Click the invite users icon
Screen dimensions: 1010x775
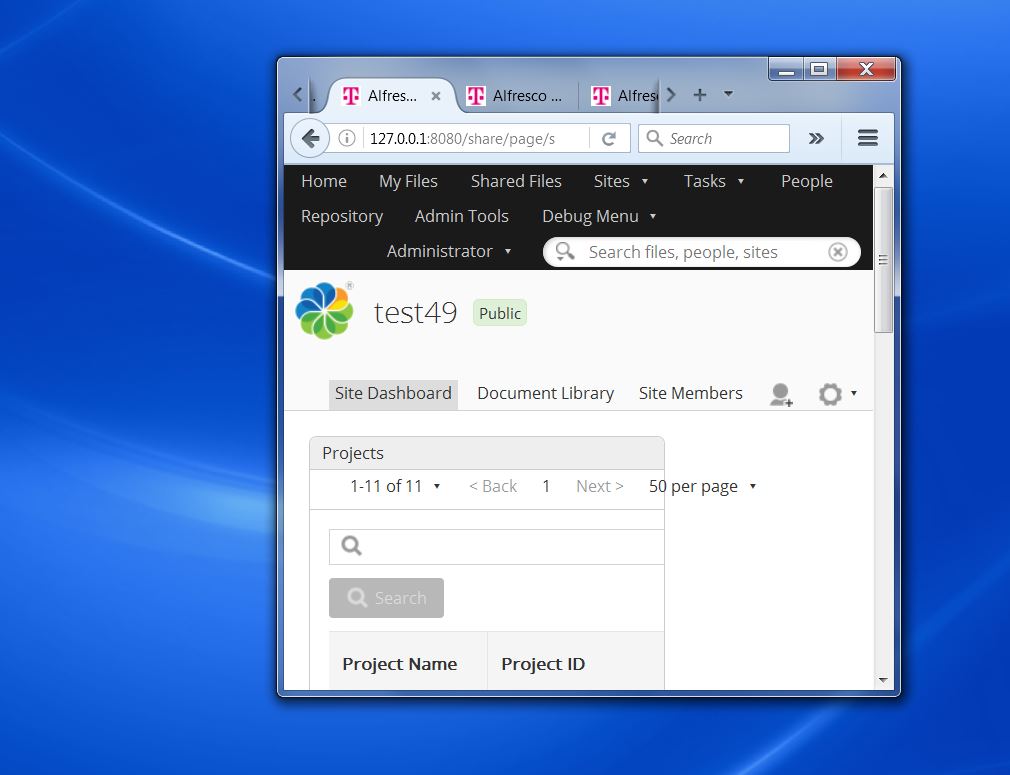pos(781,395)
